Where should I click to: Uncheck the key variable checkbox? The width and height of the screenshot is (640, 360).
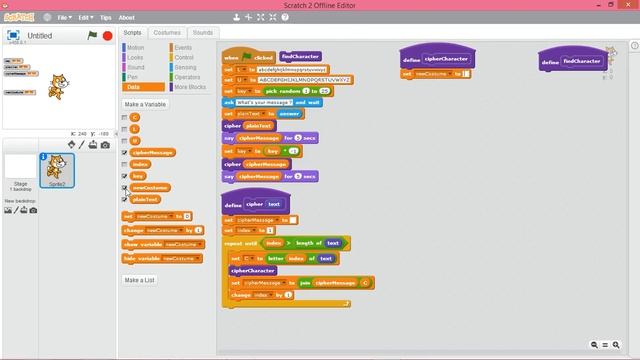(124, 176)
